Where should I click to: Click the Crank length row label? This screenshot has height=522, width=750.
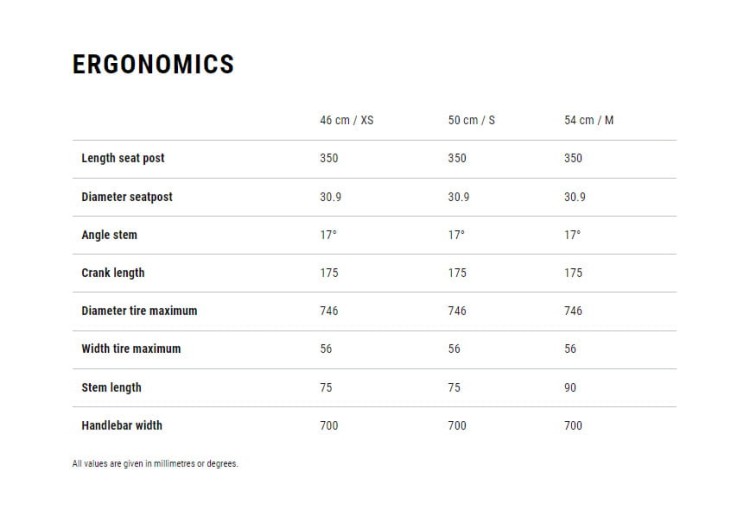113,273
